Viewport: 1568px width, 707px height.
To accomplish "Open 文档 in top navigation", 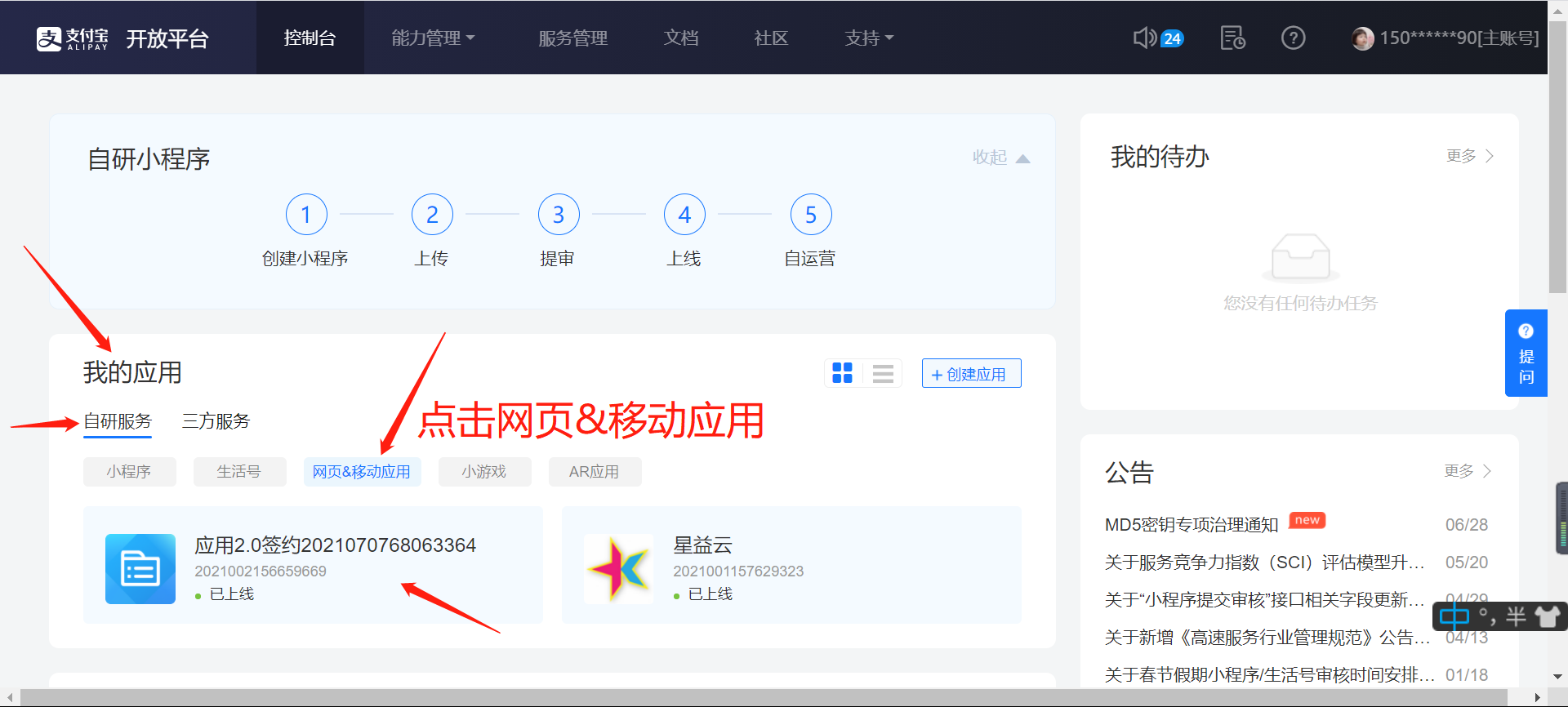I will click(681, 38).
